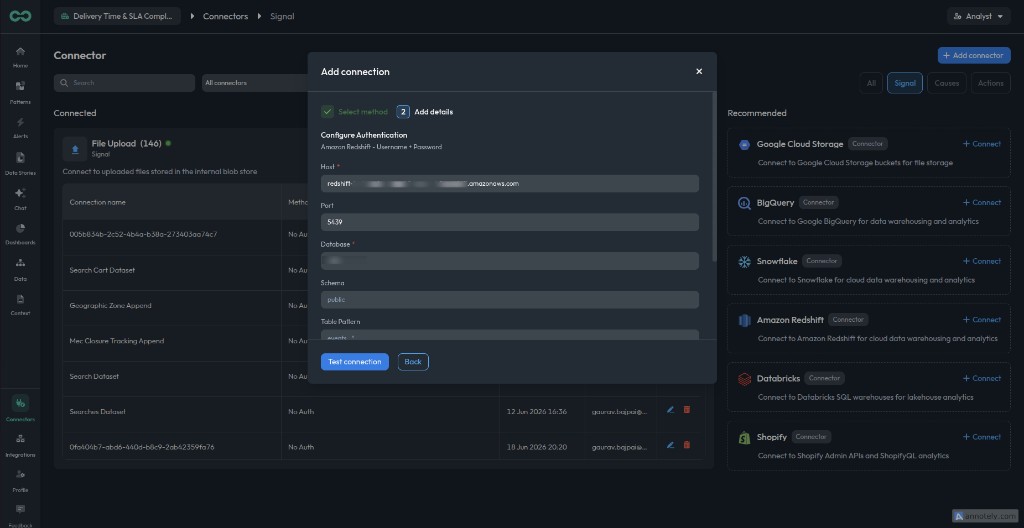
Task: Focus the Port field showing 5439
Action: [509, 222]
